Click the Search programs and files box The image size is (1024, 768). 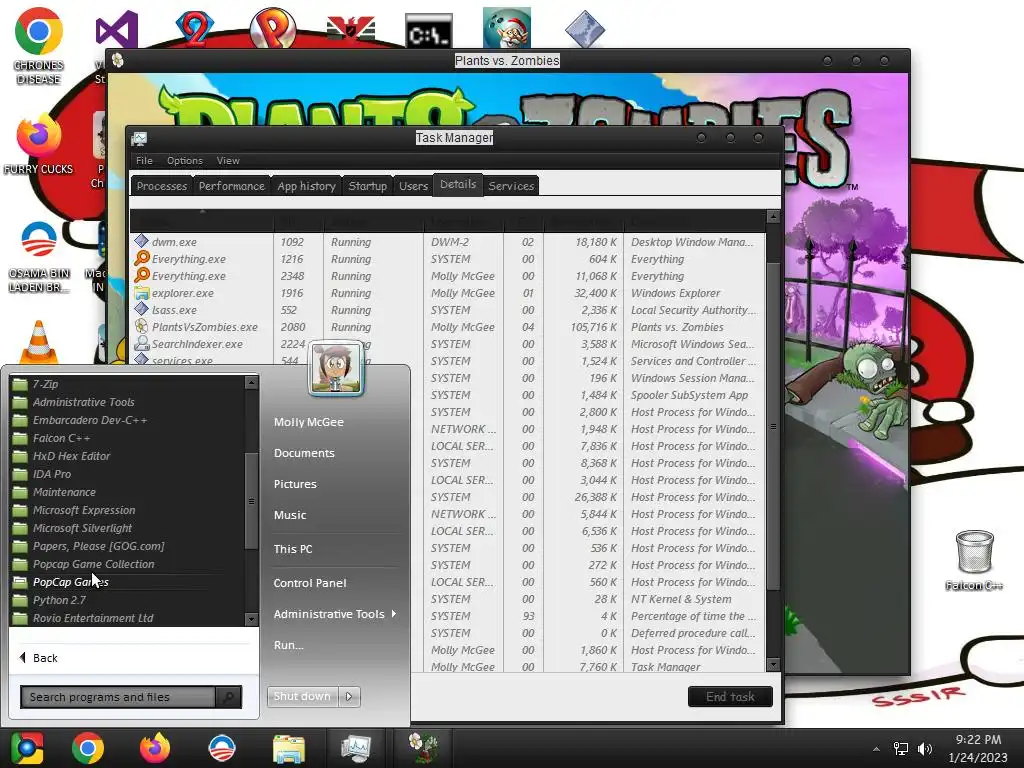pyautogui.click(x=118, y=697)
